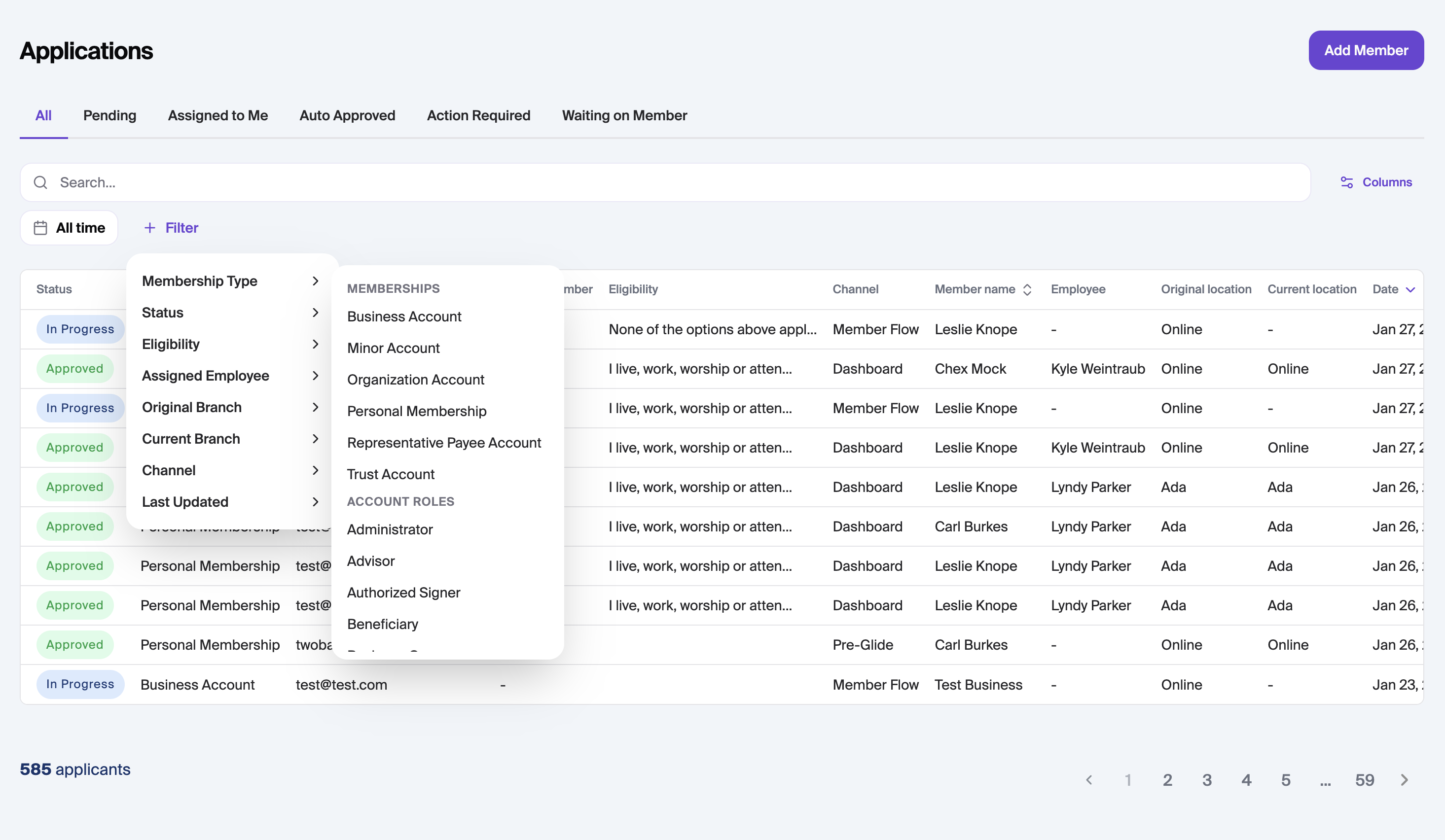The width and height of the screenshot is (1445, 840).
Task: Choose Trust Account from memberships list
Action: coord(391,474)
